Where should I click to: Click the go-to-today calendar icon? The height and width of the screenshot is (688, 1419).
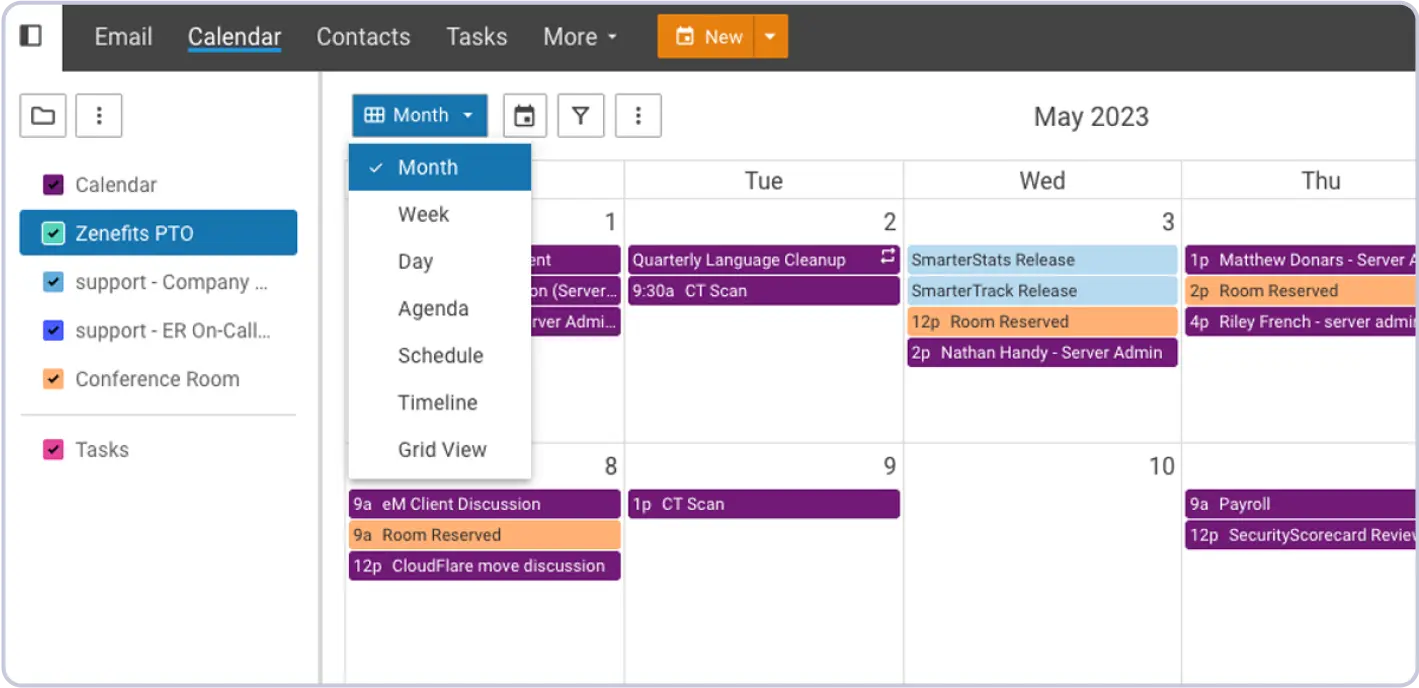point(524,116)
